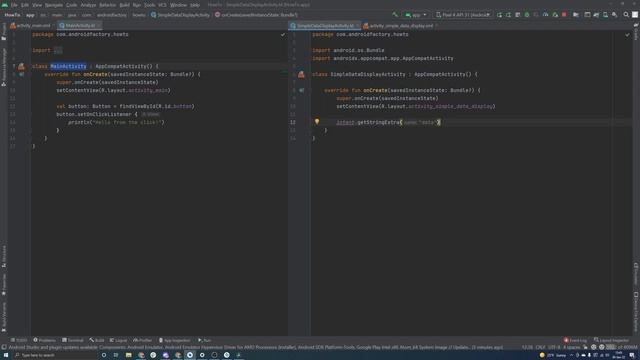
Task: Open the Layout Inspector tool window
Action: point(611,340)
